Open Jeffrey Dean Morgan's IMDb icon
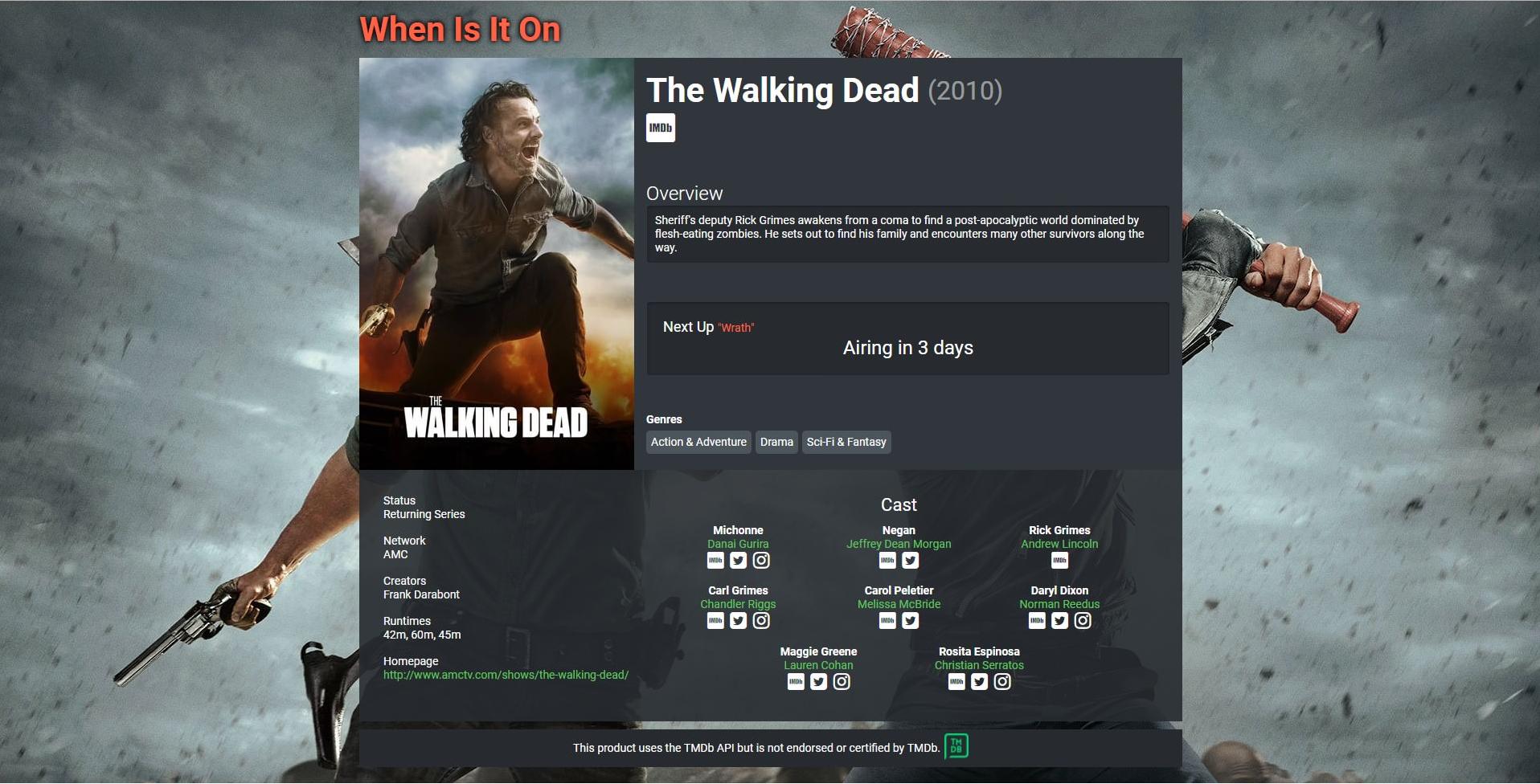Viewport: 1540px width, 784px height. pyautogui.click(x=887, y=560)
